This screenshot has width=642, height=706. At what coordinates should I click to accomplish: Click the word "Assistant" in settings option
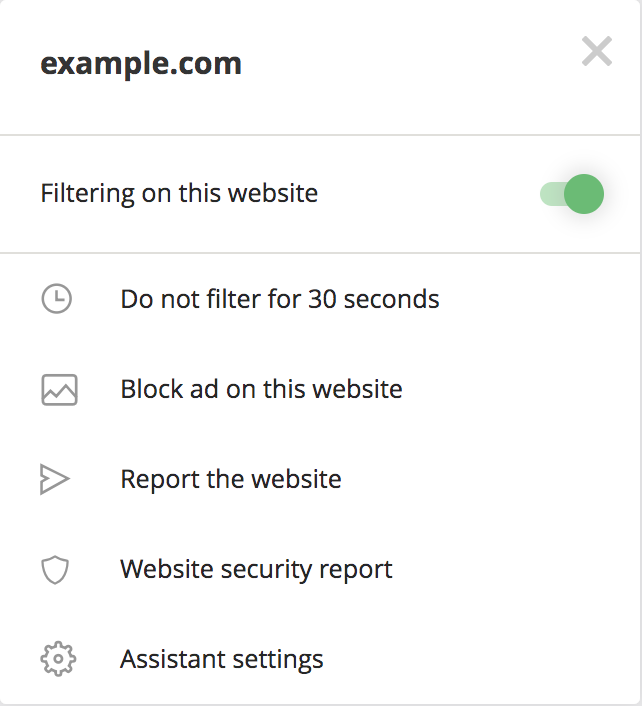pos(172,660)
